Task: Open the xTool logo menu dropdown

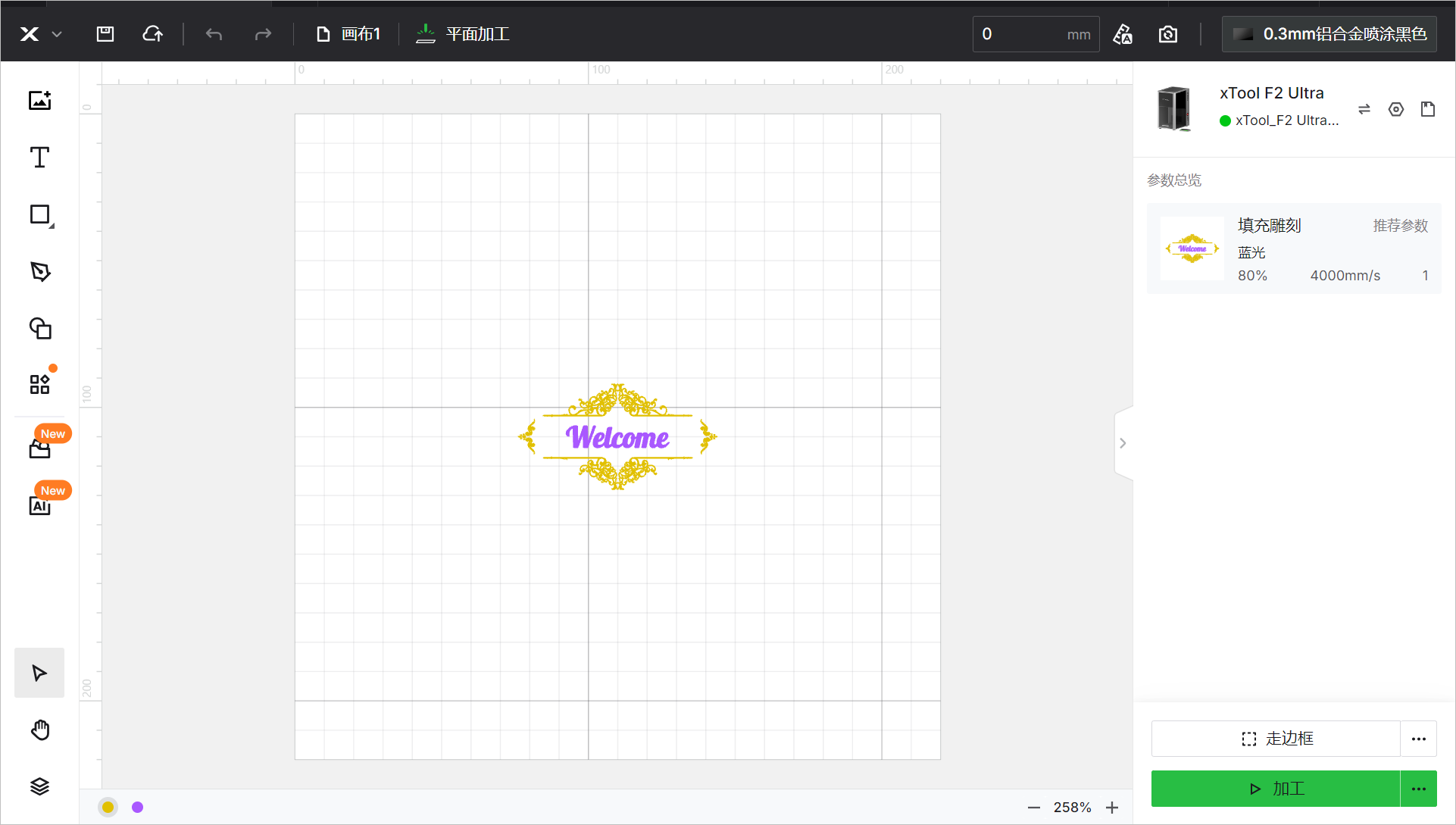Action: 40,34
